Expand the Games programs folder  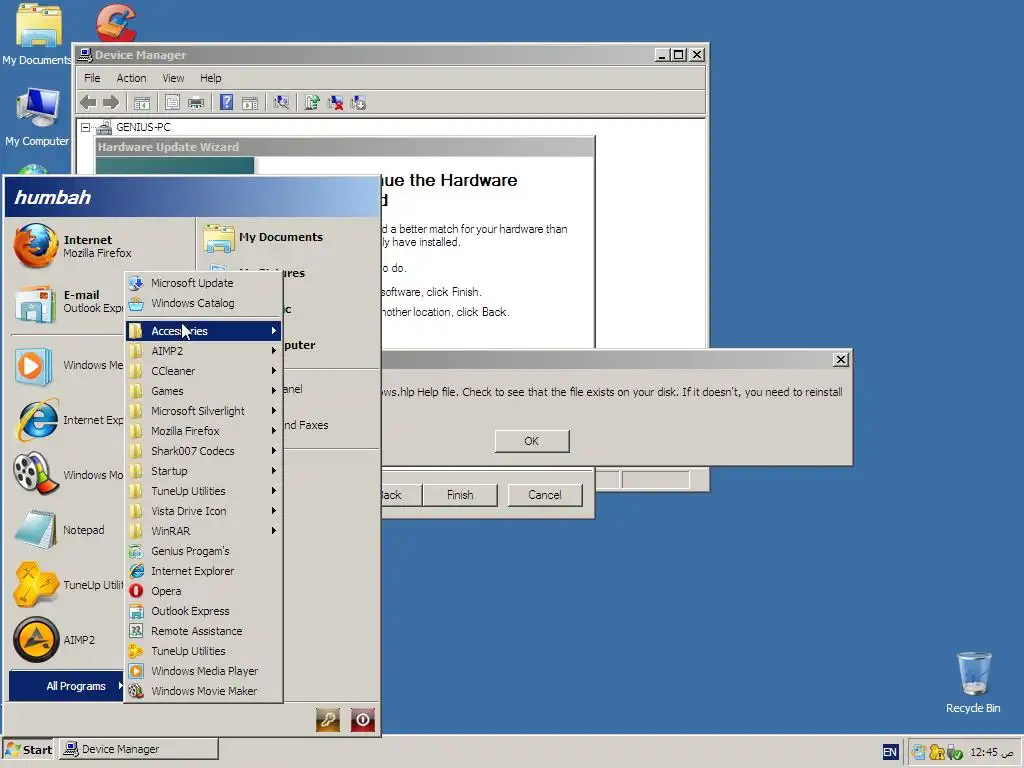point(204,391)
